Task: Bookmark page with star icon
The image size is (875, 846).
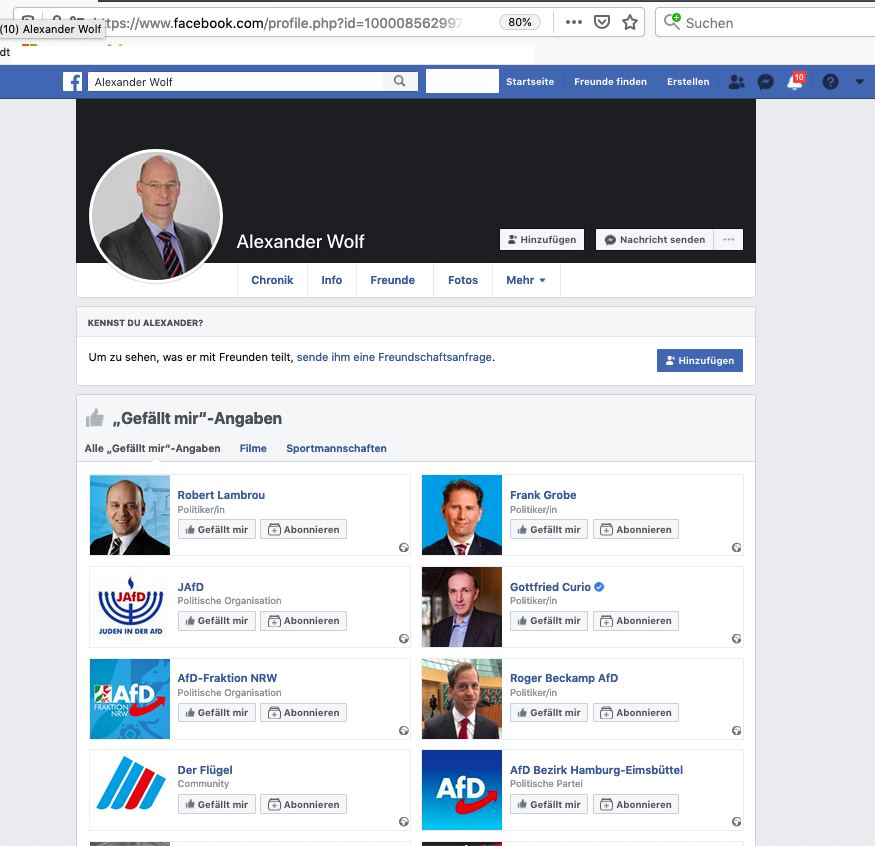Action: pos(630,22)
